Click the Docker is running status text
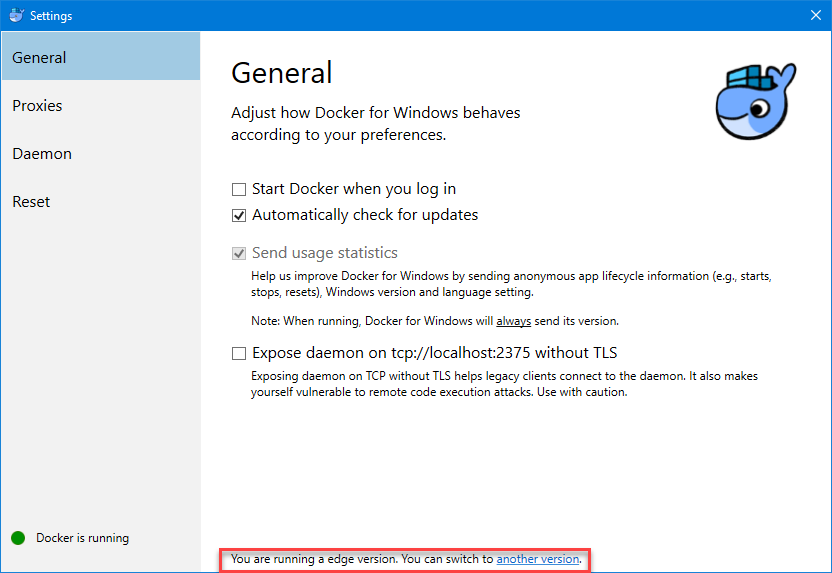 [x=82, y=538]
